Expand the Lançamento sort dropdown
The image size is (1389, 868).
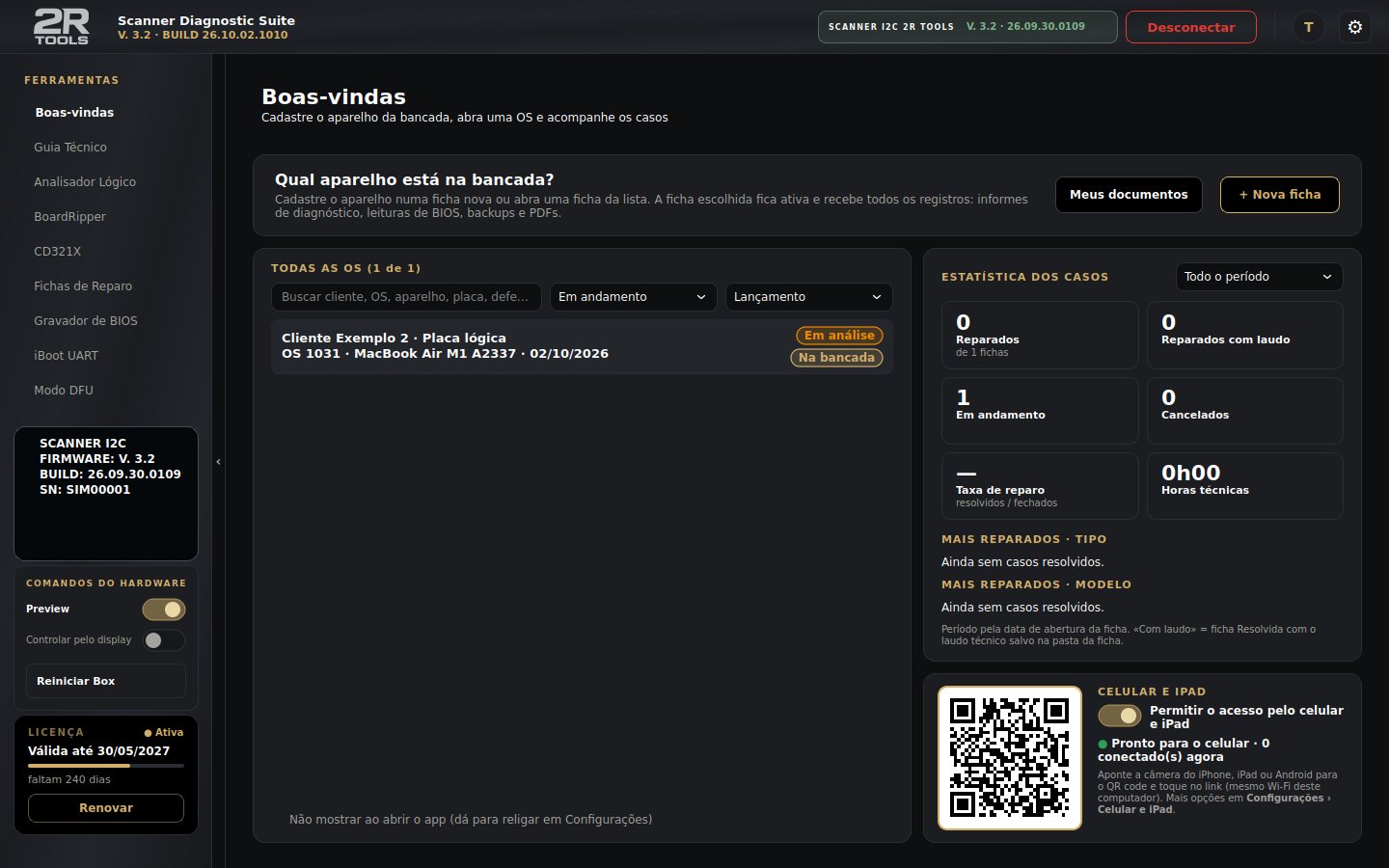(x=808, y=297)
